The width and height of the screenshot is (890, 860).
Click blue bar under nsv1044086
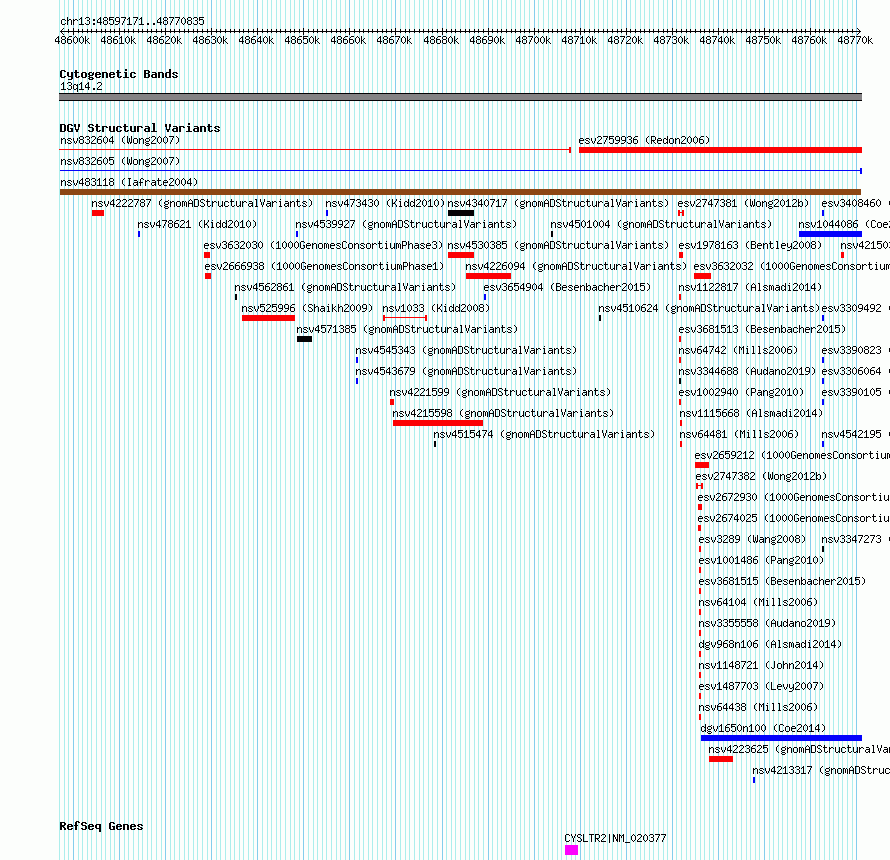pos(830,234)
